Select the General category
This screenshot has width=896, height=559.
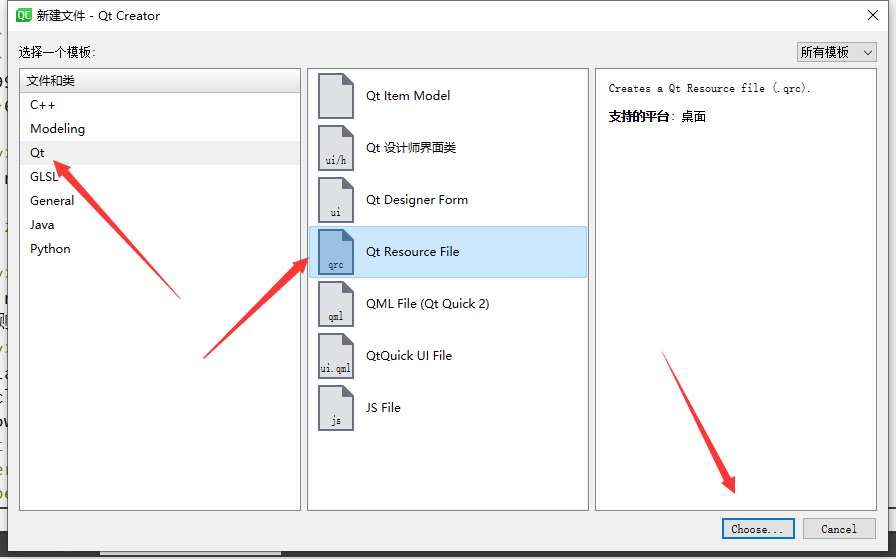tap(160, 201)
